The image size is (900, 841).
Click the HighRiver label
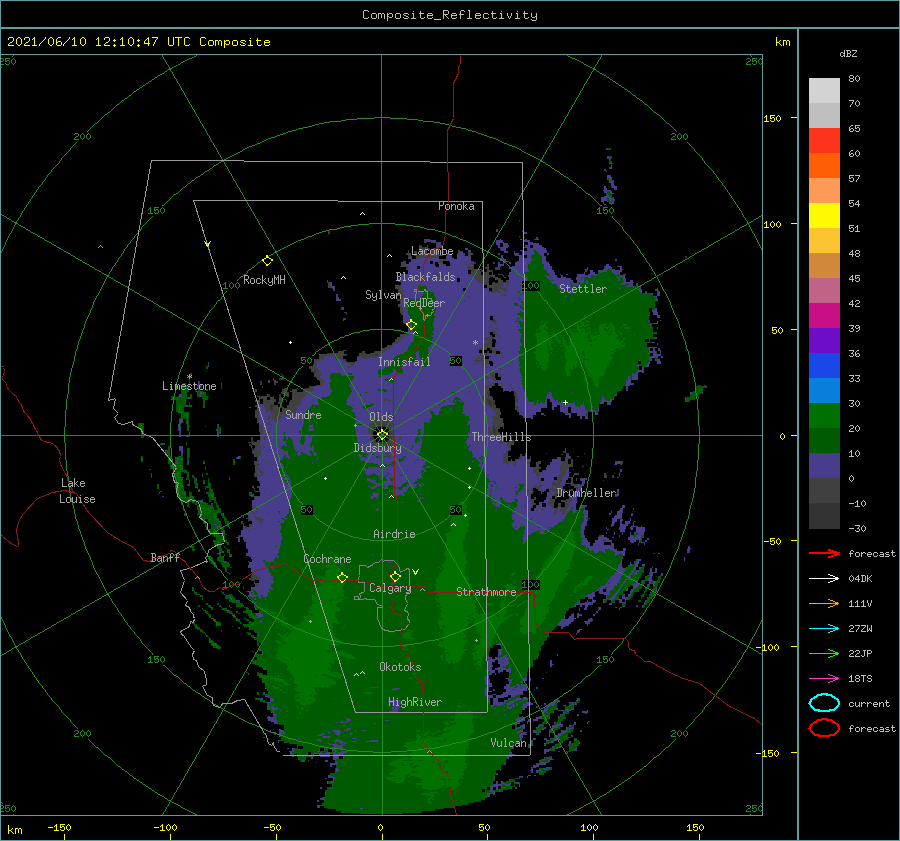tap(414, 702)
